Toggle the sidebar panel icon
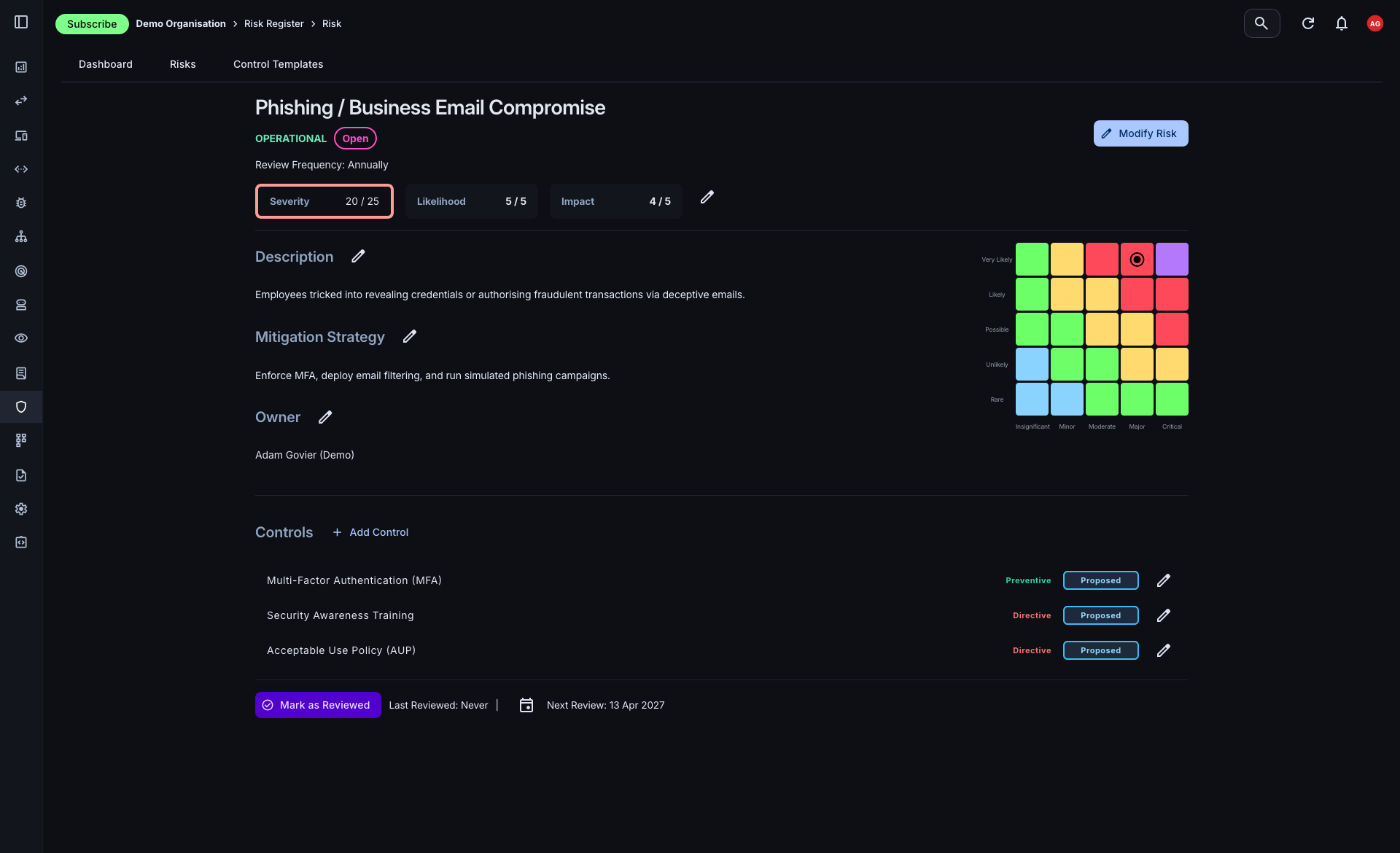This screenshot has width=1400, height=853. click(21, 23)
